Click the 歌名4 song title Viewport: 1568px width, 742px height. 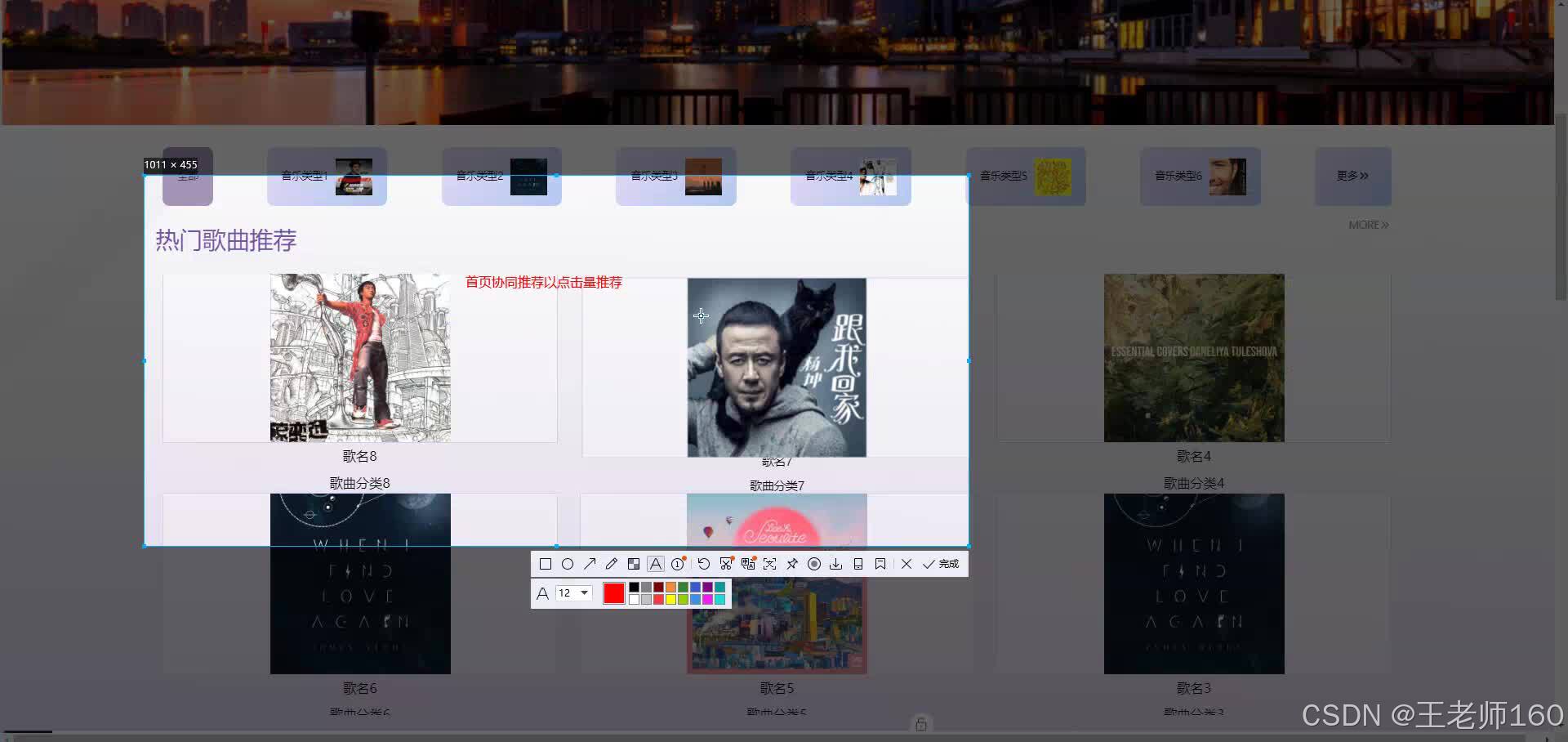coord(1194,456)
